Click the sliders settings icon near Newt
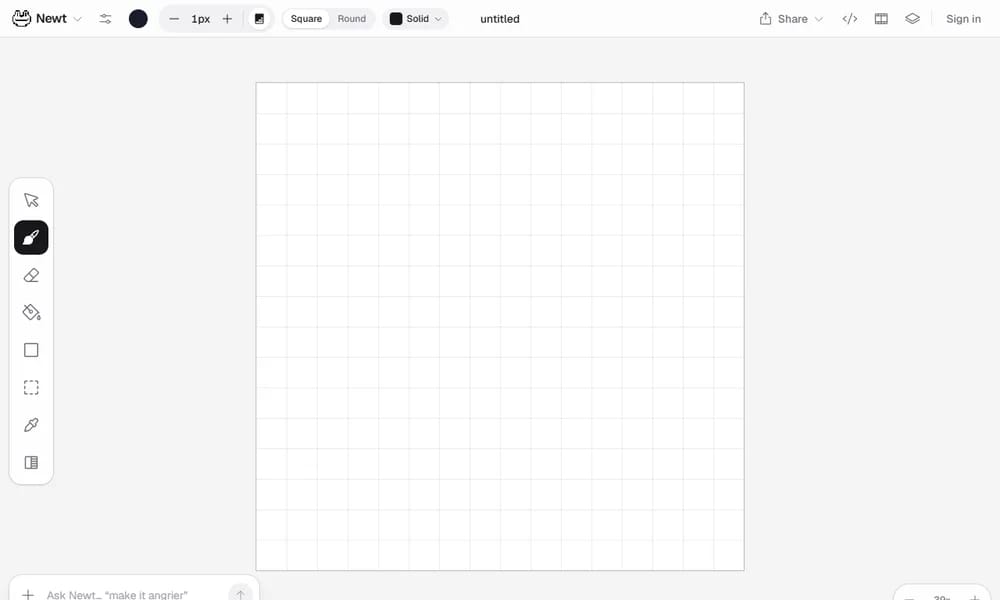Screen dimensions: 1000x600 pos(105,19)
